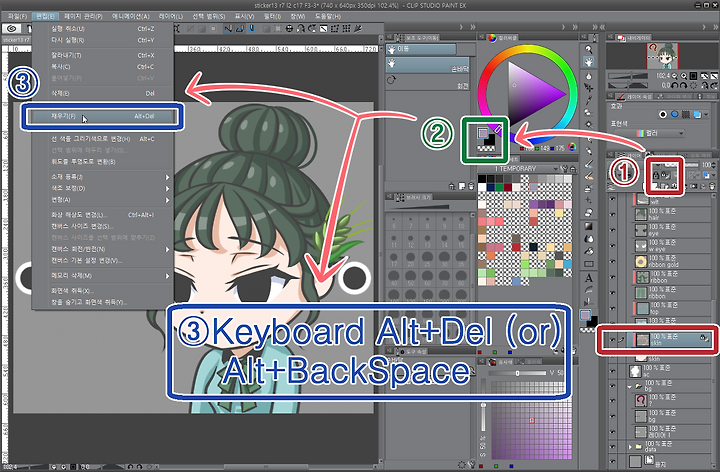Click black sub color swatch
This screenshot has height=472, width=720.
tap(490, 140)
